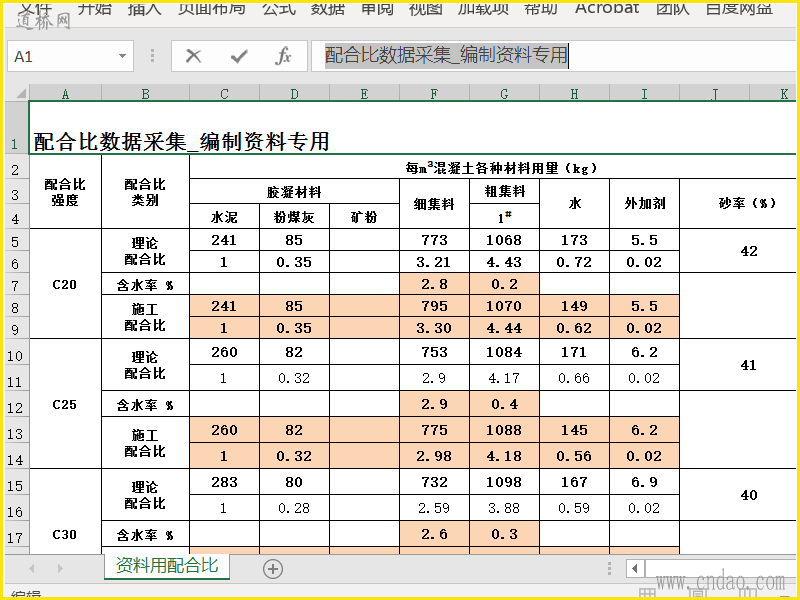Click coarse aggregate value 1068
Screen dimensions: 800x600
504,240
